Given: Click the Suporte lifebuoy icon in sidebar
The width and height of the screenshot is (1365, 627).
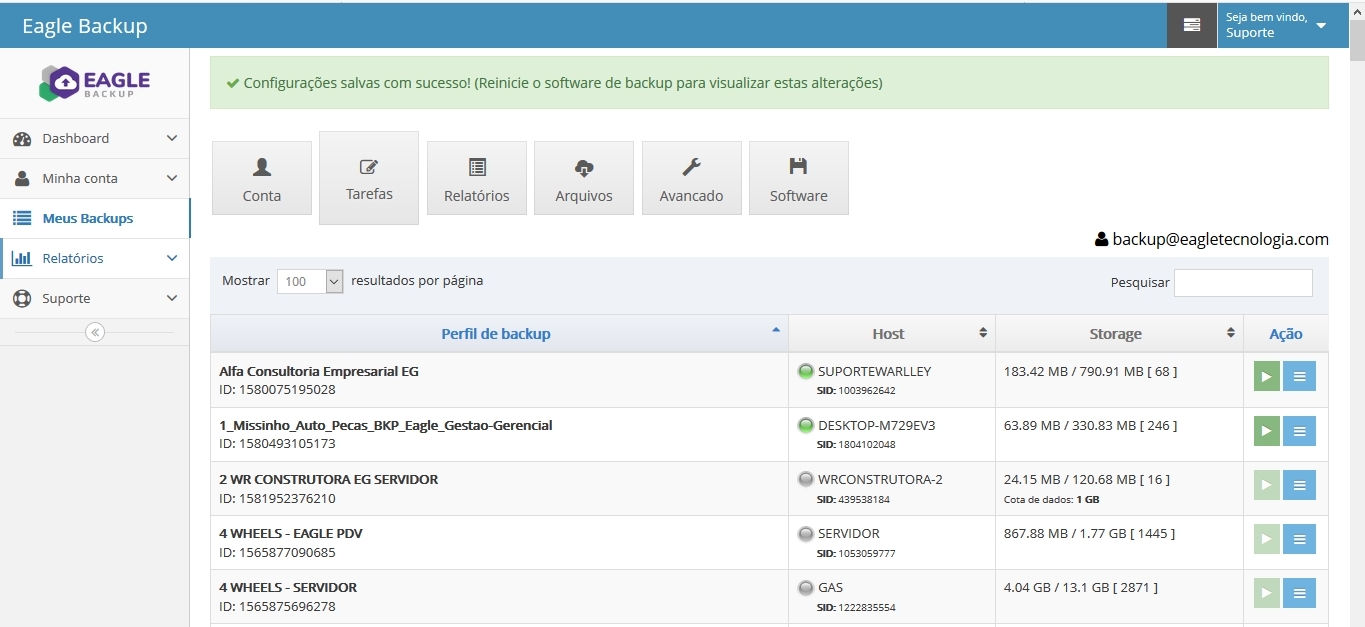Looking at the screenshot, I should (x=21, y=298).
